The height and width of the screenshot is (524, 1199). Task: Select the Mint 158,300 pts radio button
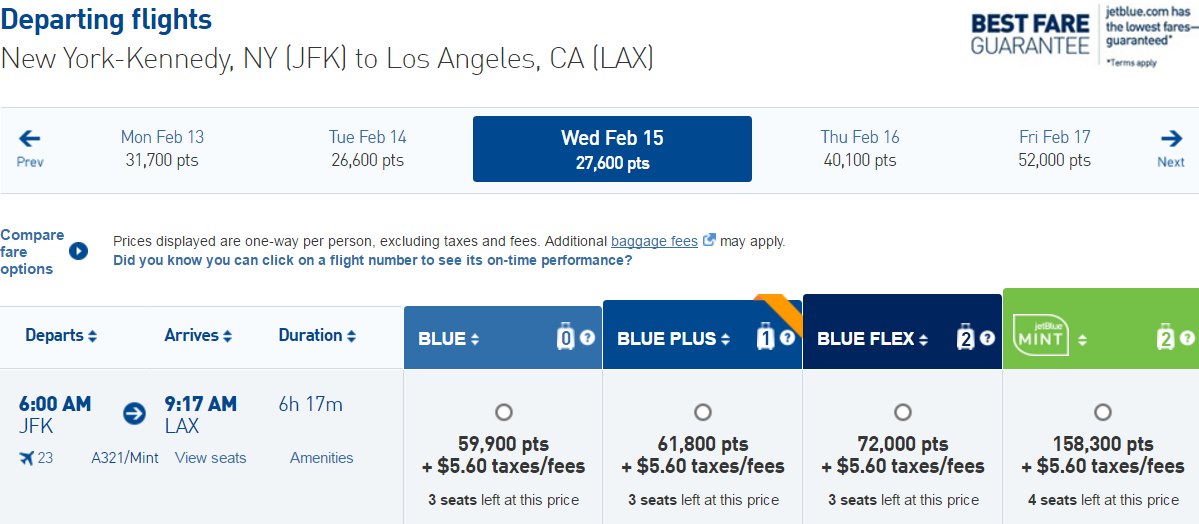1103,412
